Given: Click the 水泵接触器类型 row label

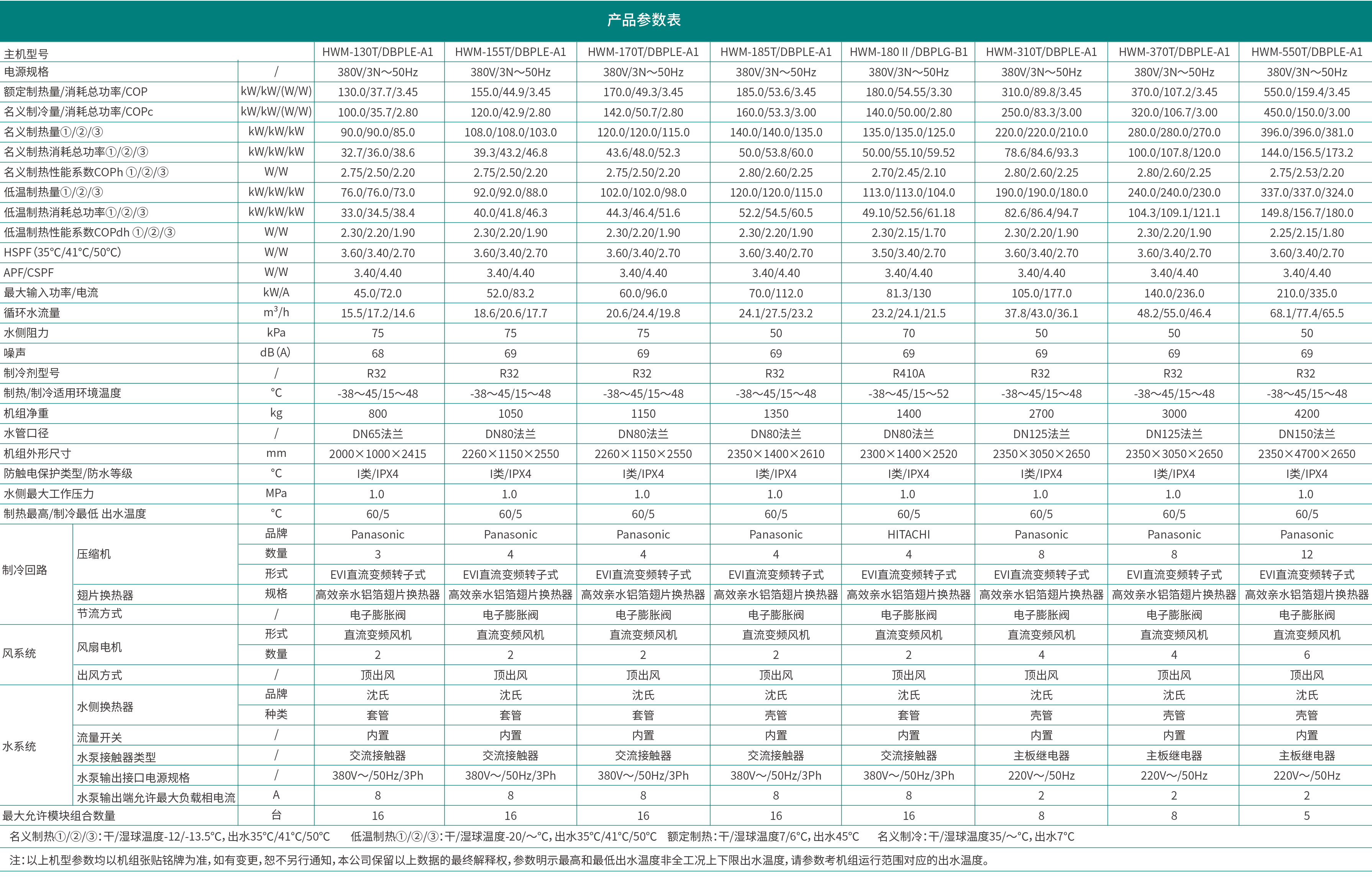Looking at the screenshot, I should (116, 757).
